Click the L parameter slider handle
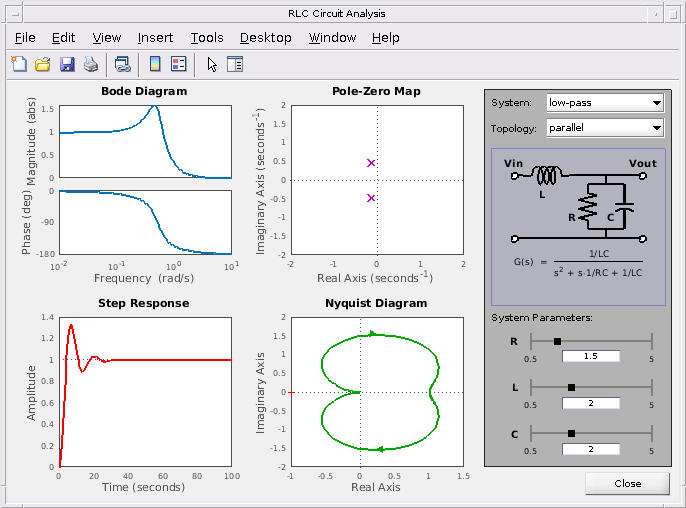The width and height of the screenshot is (686, 508). 571,387
